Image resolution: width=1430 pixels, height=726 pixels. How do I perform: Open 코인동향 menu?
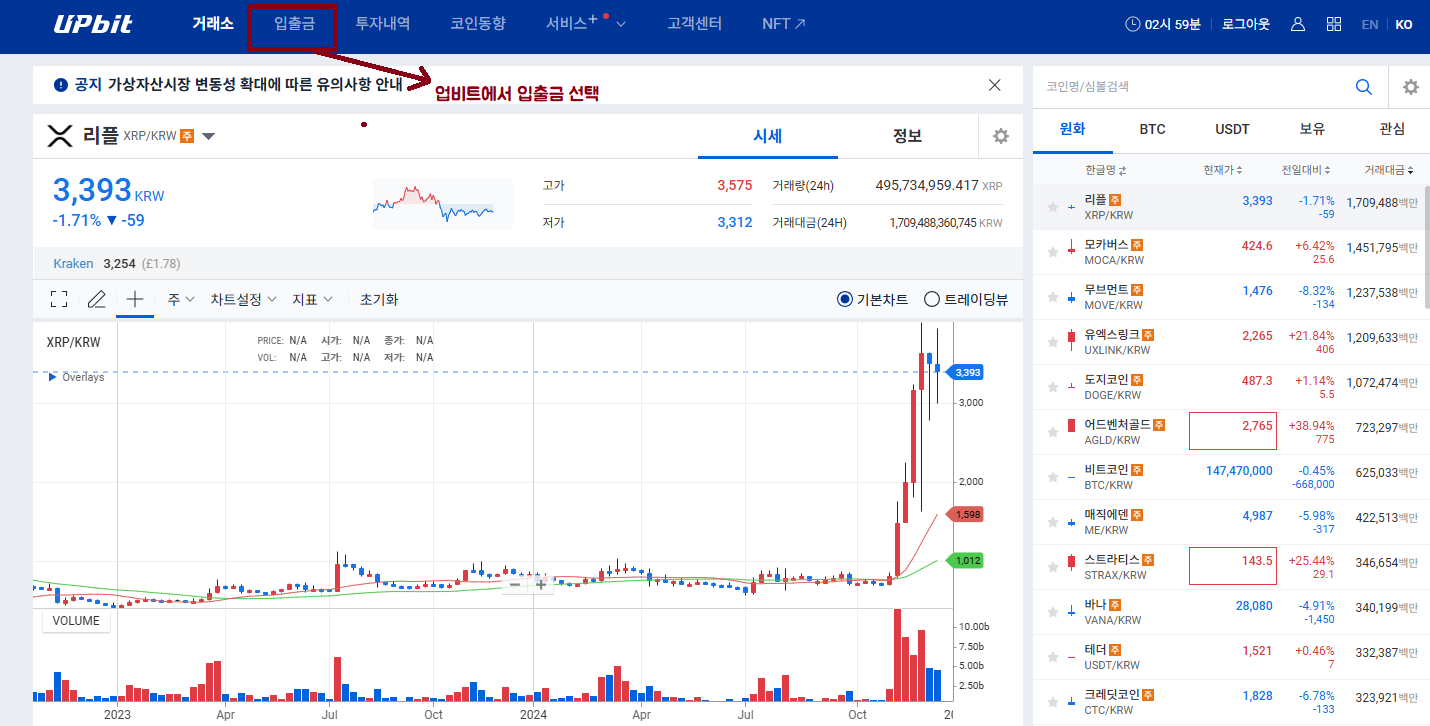coord(478,24)
